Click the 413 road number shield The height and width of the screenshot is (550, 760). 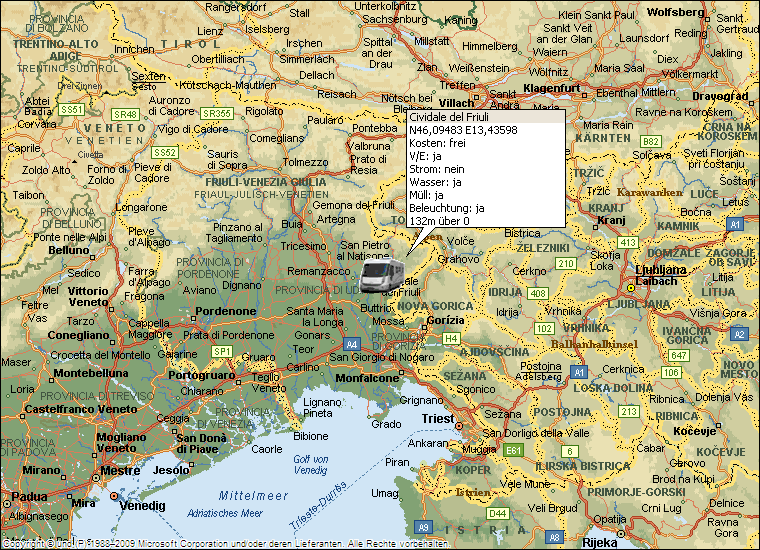coord(628,242)
